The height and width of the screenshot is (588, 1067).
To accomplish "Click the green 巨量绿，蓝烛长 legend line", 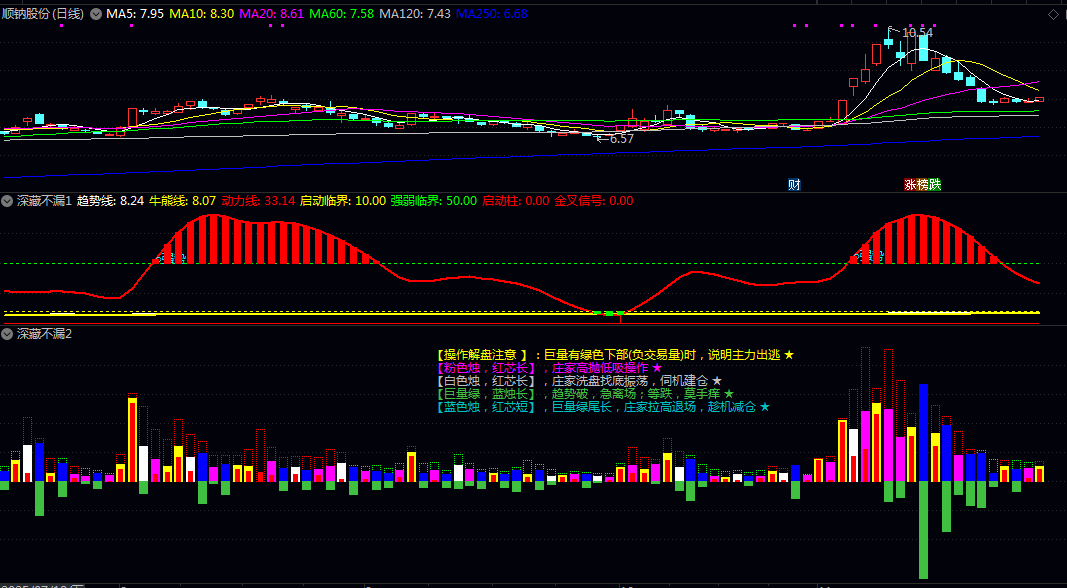I will [x=585, y=393].
